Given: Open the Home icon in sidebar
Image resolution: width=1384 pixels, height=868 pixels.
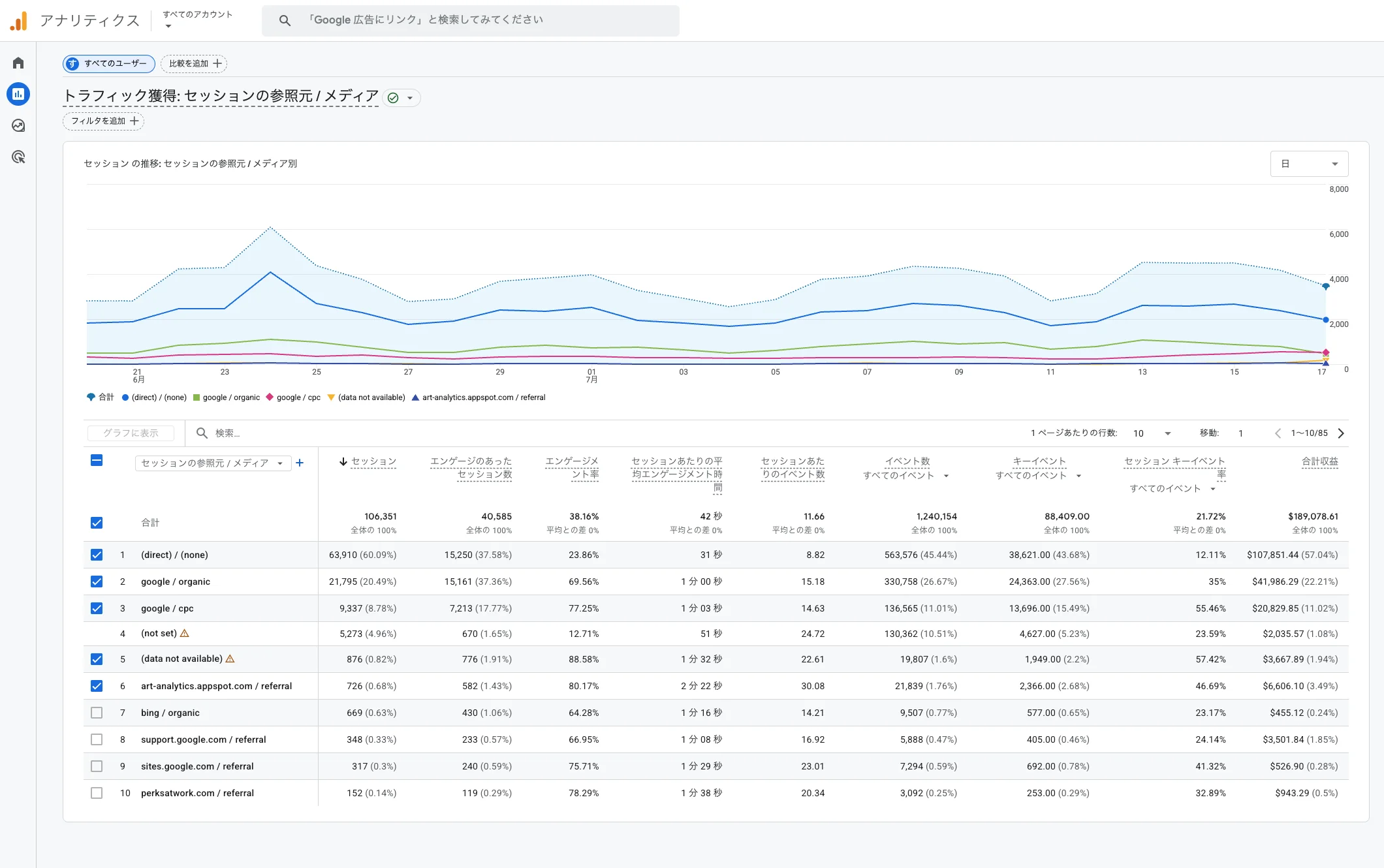Looking at the screenshot, I should pos(18,63).
